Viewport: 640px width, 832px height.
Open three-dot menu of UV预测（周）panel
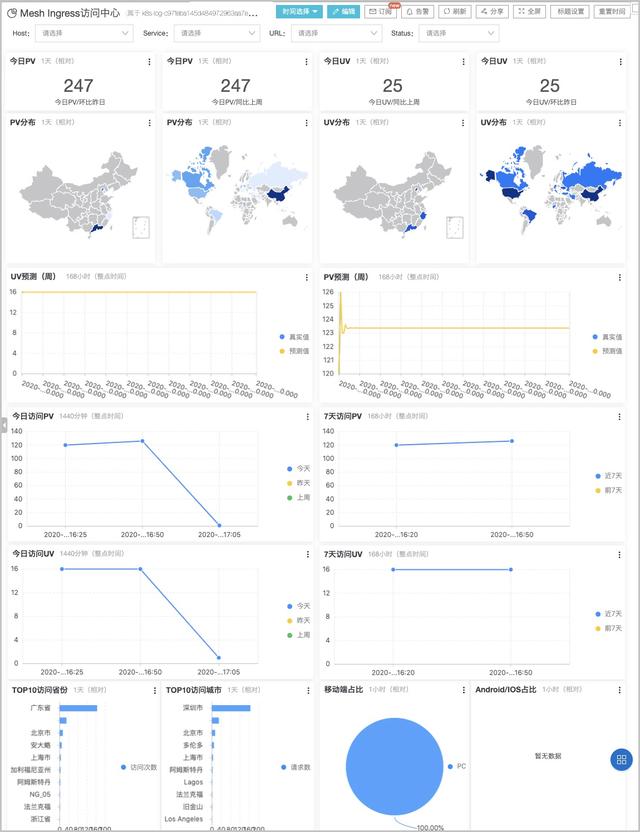coord(307,278)
